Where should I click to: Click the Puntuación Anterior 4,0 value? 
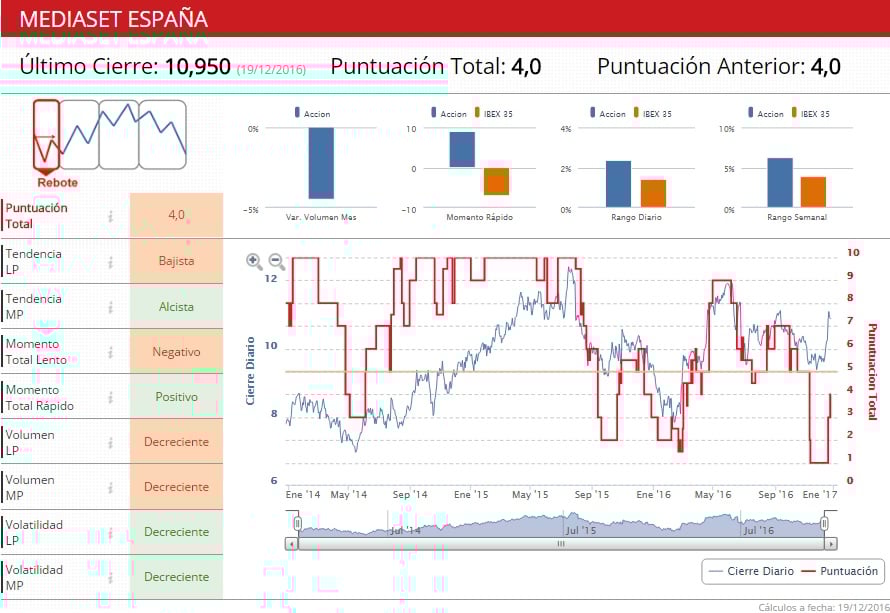tap(825, 66)
